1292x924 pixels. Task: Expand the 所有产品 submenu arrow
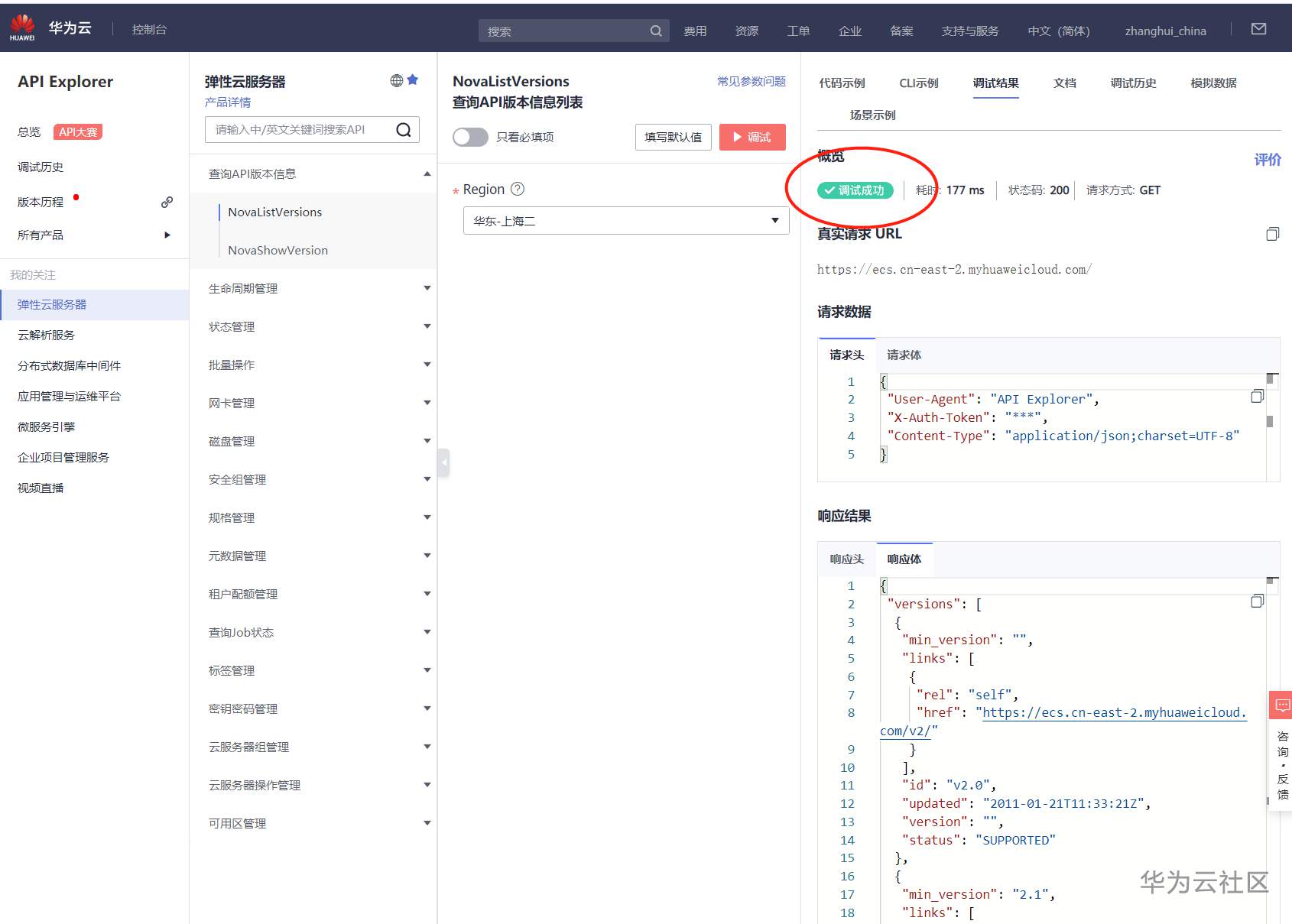[x=167, y=235]
